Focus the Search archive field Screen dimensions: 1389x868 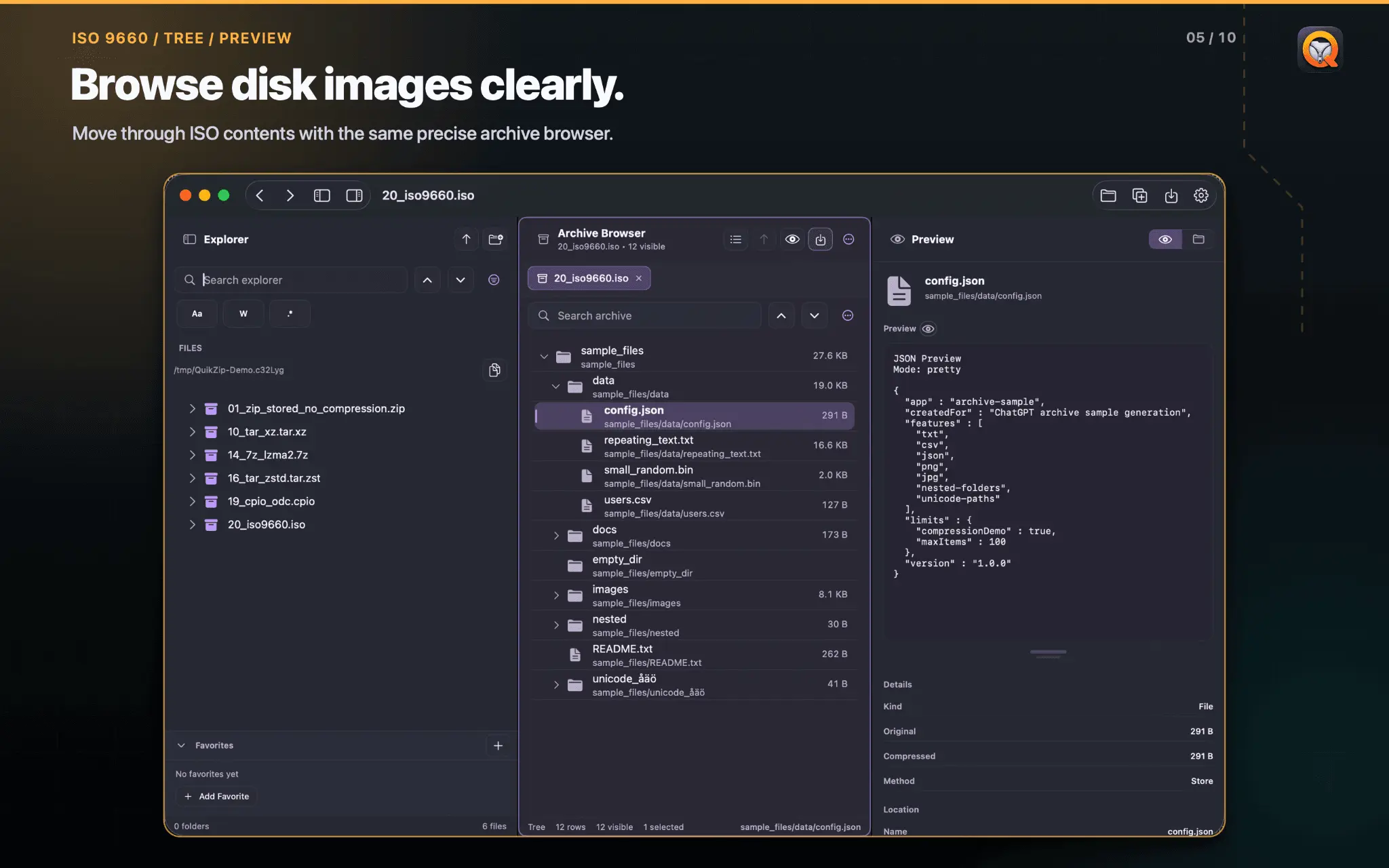(x=644, y=315)
